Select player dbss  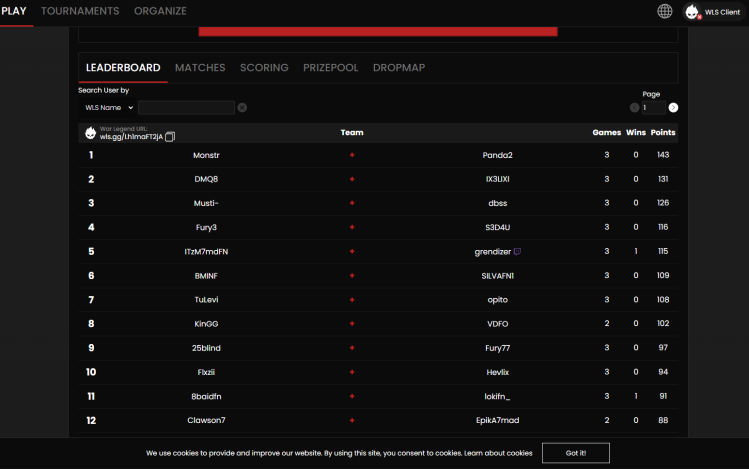pyautogui.click(x=497, y=203)
